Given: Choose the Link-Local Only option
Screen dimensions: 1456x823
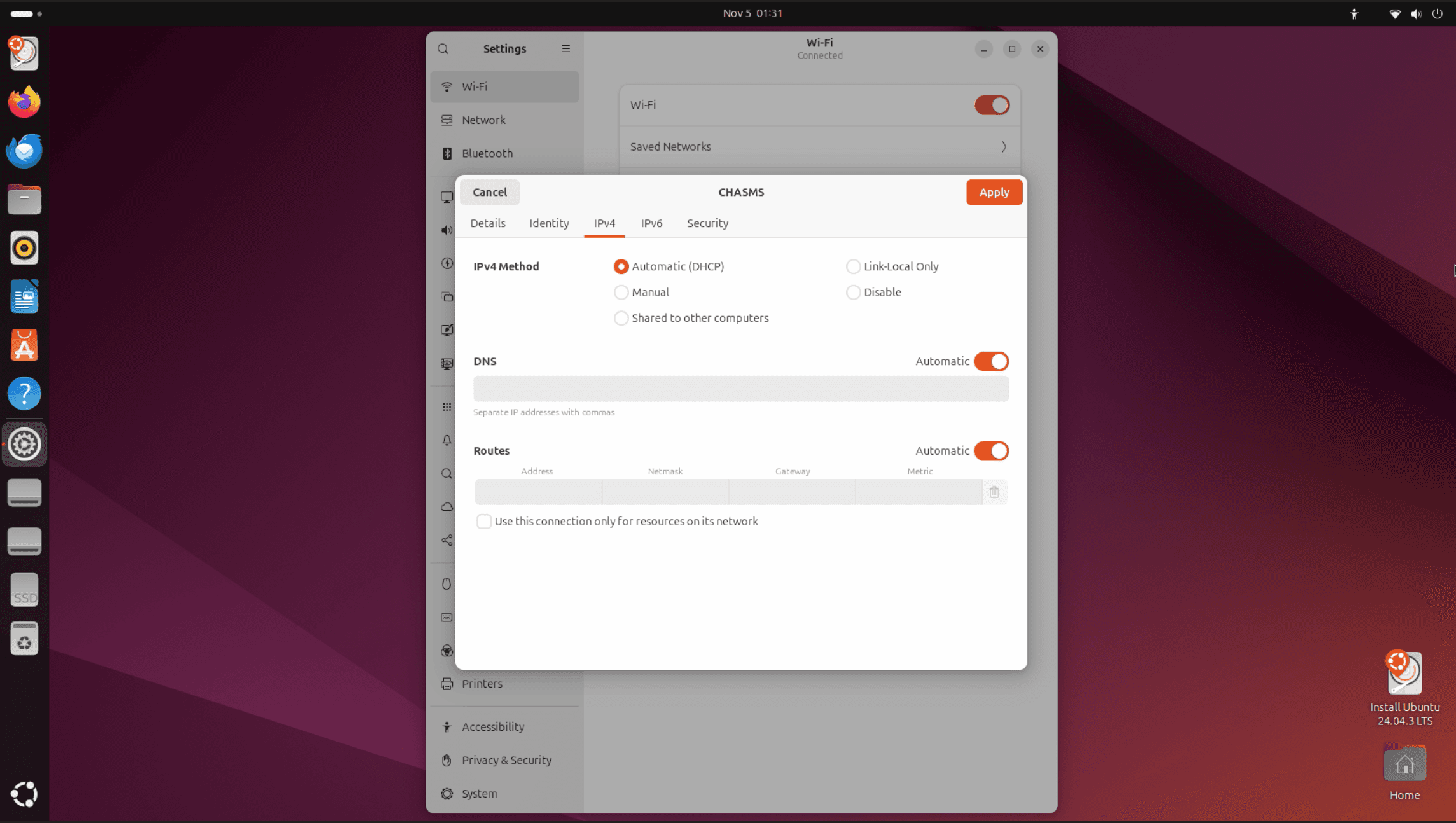Looking at the screenshot, I should click(853, 266).
